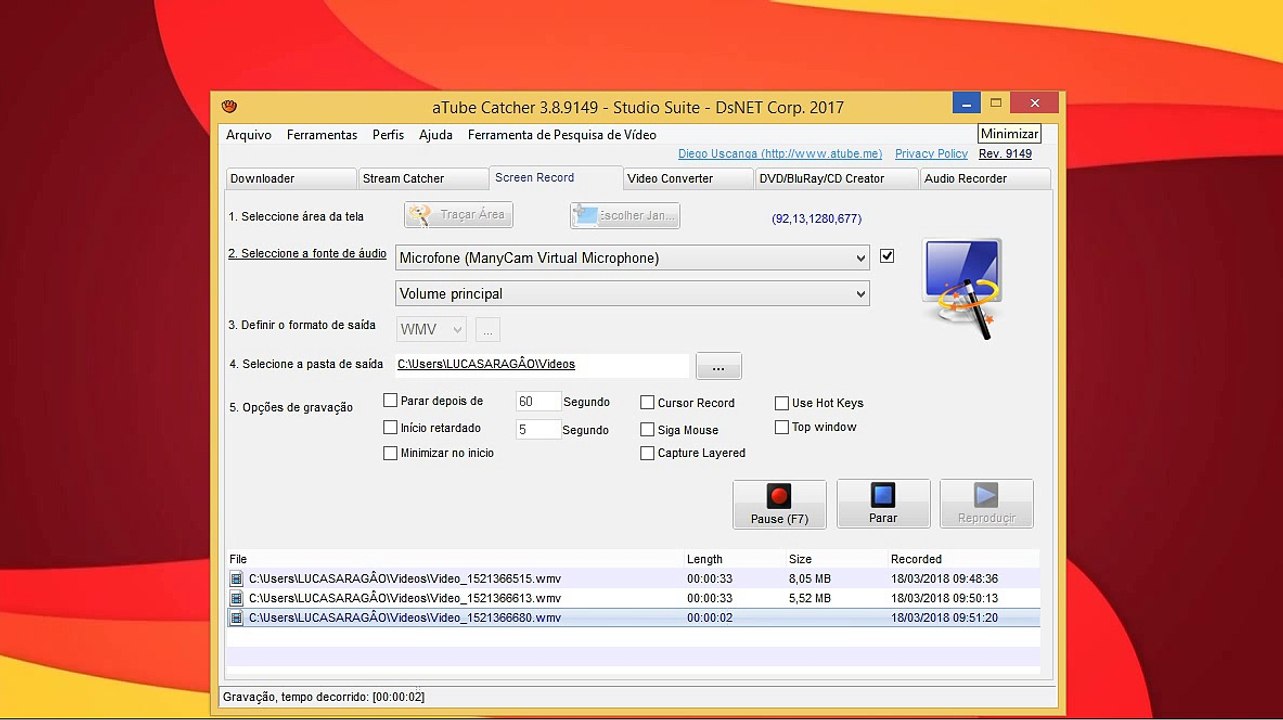Viewport: 1283px width, 720px height.
Task: Enable Capture Layered checkbox
Action: pos(648,453)
